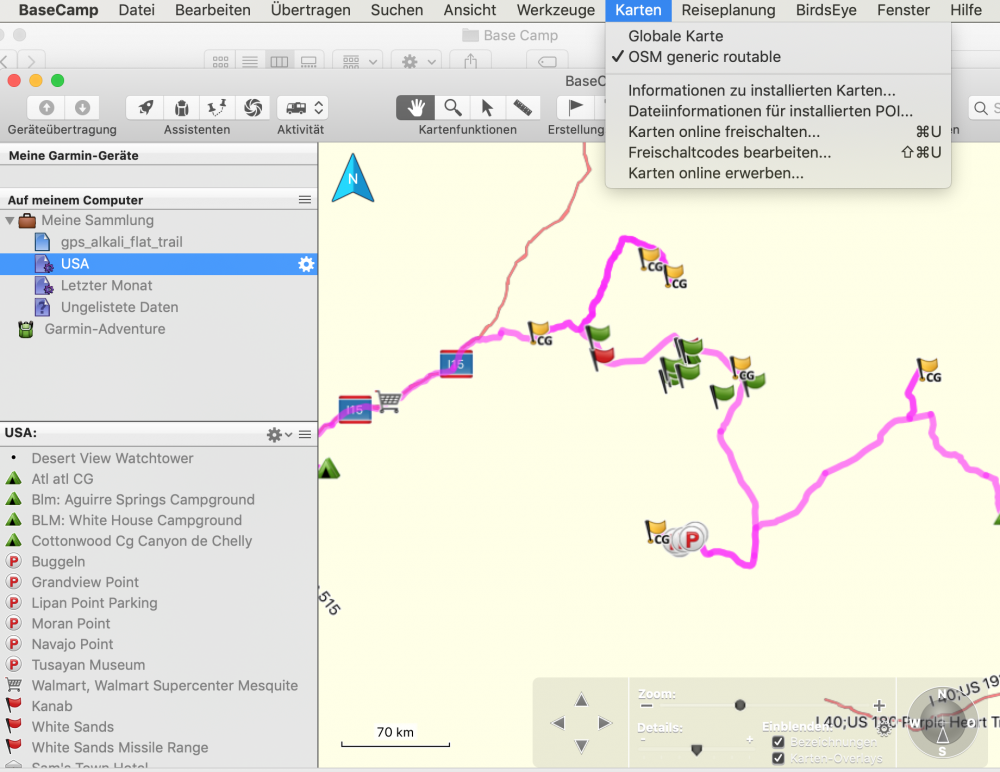
Task: Select the magnifier zoom tool
Action: click(453, 107)
